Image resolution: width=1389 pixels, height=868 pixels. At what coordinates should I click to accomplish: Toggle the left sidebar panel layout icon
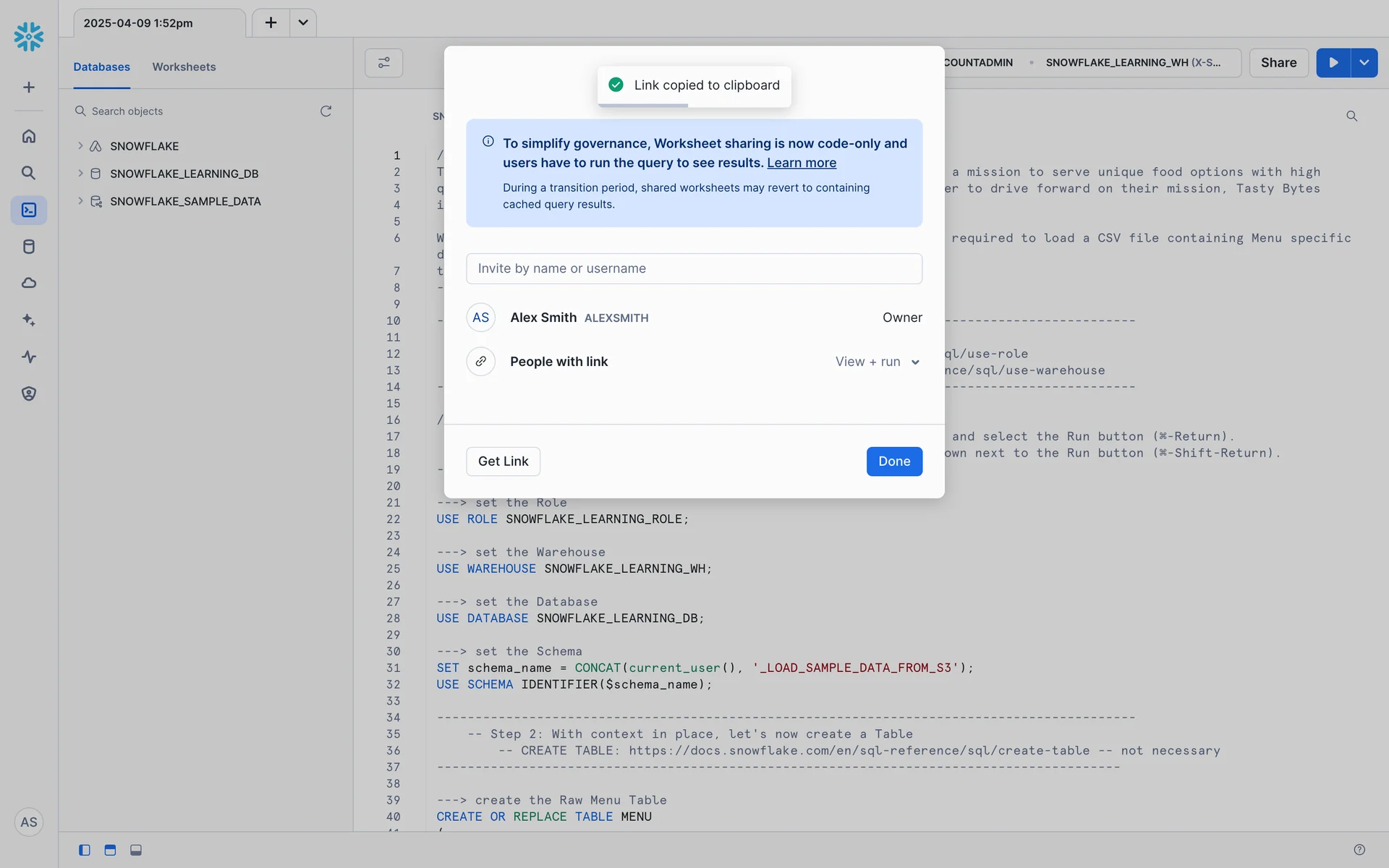click(85, 850)
